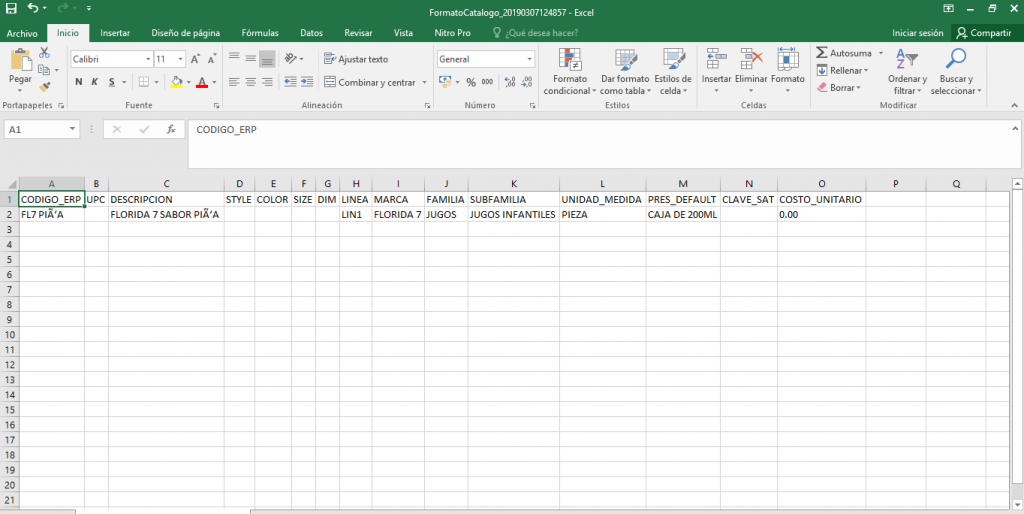Toggle italic (K) formatting

(95, 82)
